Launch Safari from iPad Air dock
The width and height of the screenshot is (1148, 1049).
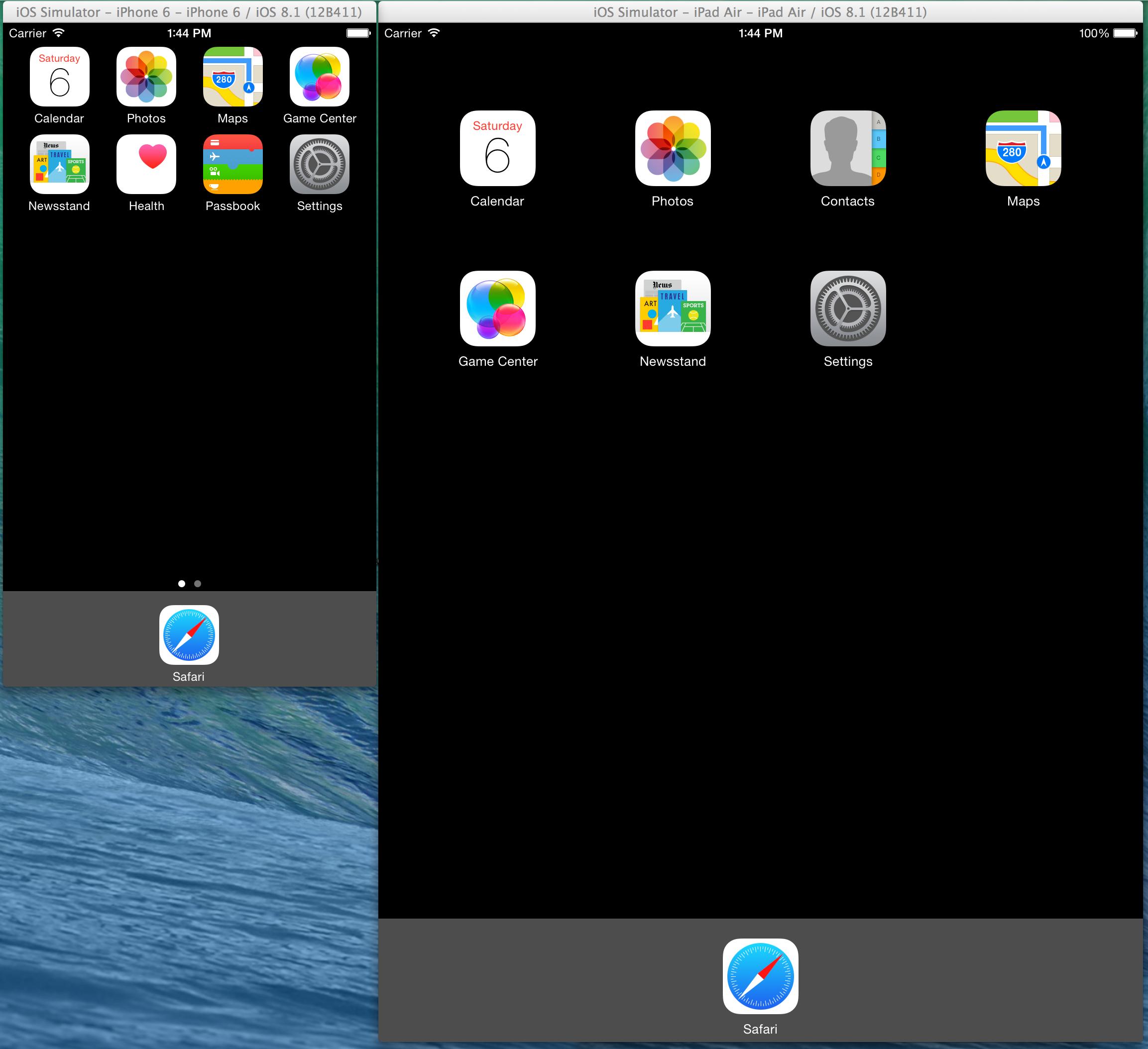click(x=760, y=976)
